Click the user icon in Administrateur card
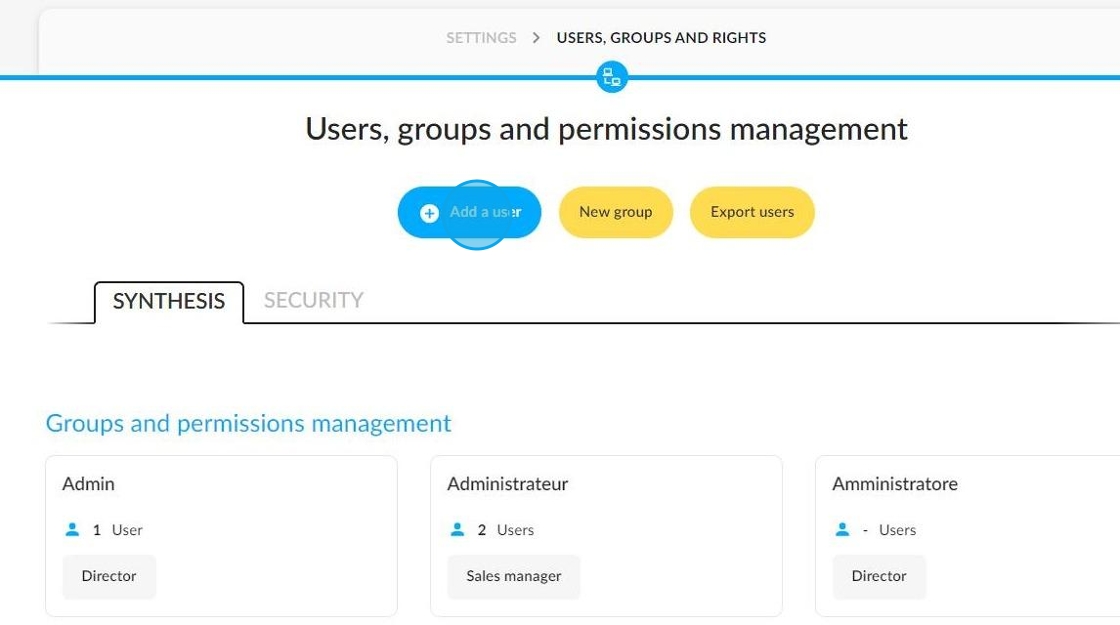This screenshot has width=1120, height=625. point(457,529)
